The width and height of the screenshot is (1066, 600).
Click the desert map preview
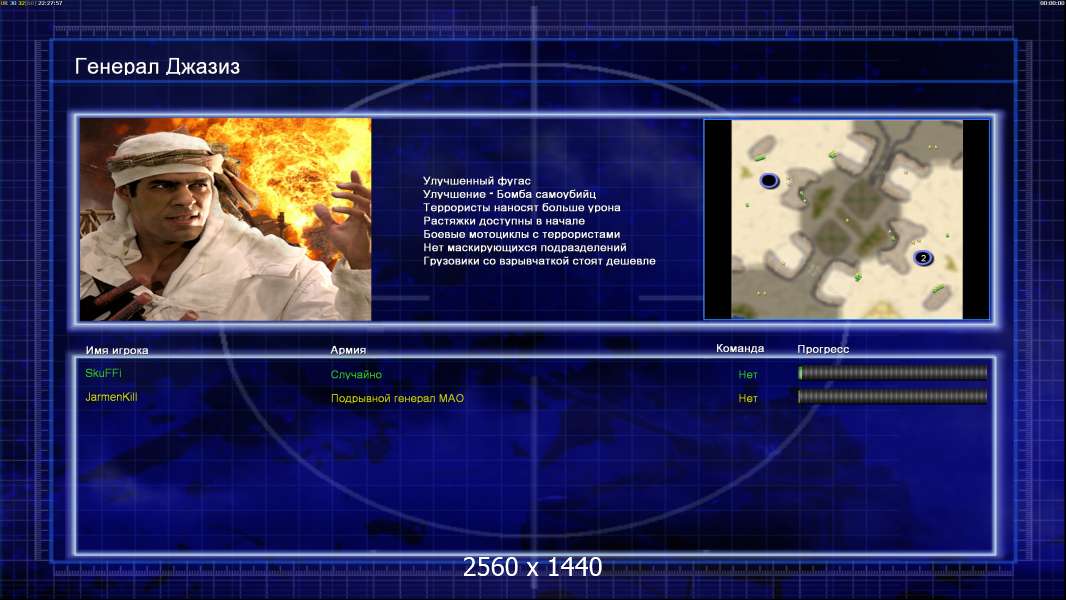846,219
